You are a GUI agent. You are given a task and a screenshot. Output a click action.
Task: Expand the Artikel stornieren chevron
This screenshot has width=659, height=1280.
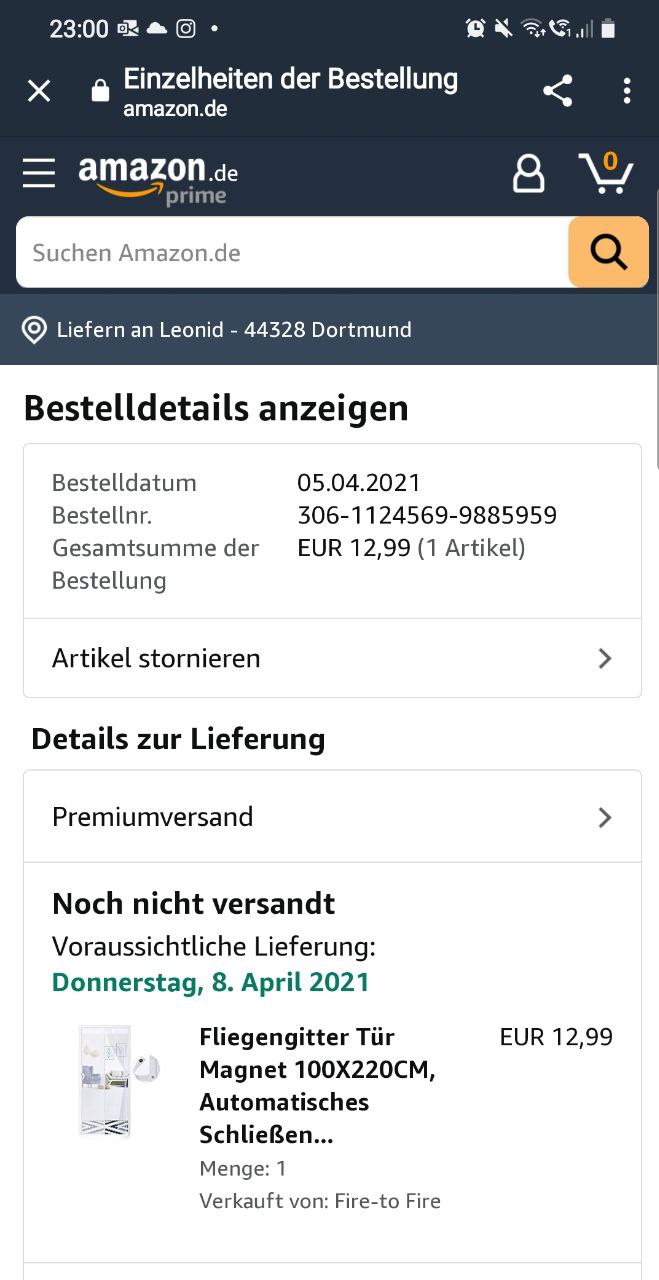604,658
